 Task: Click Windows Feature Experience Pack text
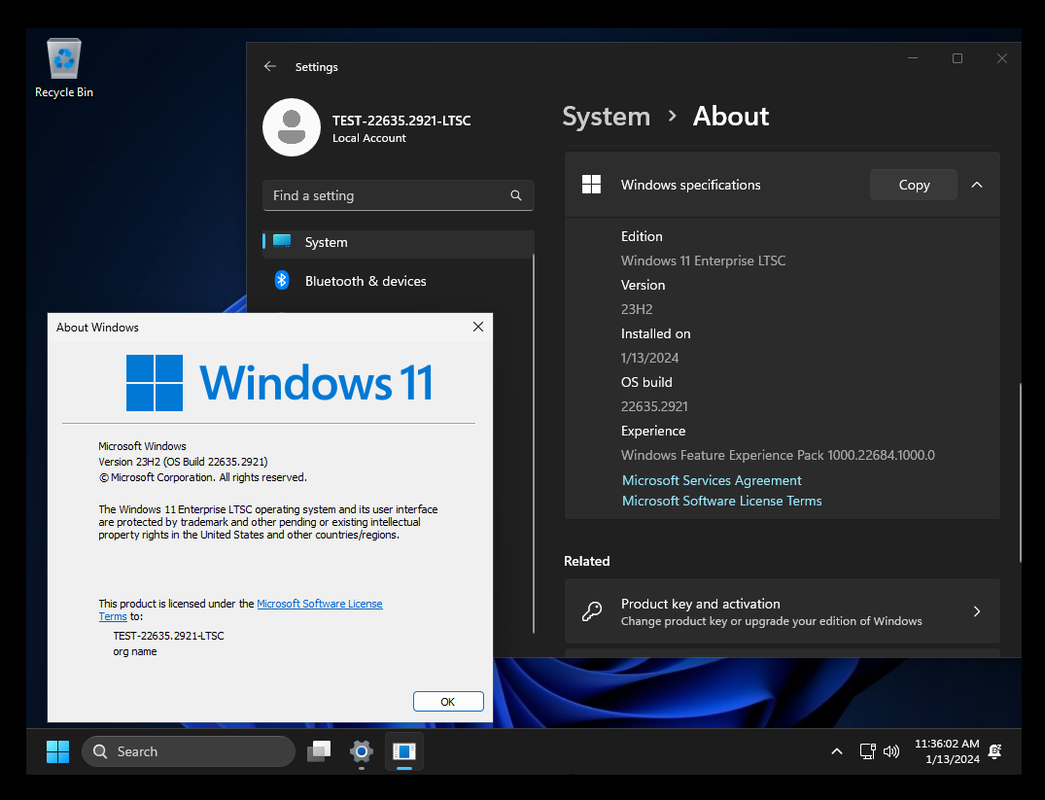(x=778, y=455)
